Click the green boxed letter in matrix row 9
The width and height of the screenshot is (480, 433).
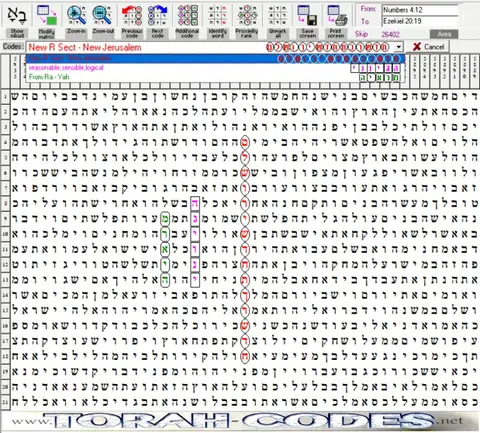click(x=165, y=219)
